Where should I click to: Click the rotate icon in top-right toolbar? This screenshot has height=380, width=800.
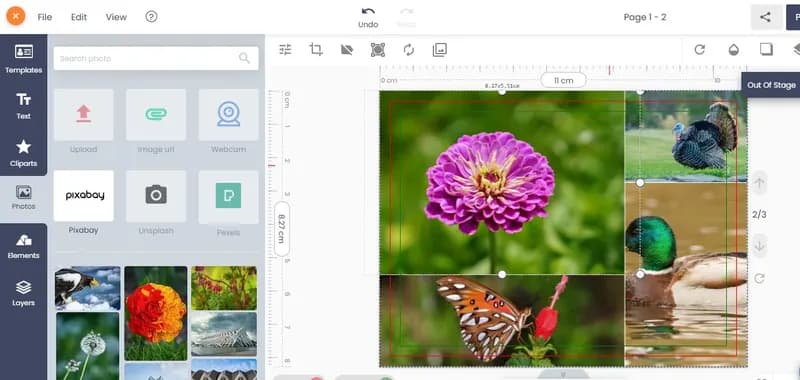(699, 49)
